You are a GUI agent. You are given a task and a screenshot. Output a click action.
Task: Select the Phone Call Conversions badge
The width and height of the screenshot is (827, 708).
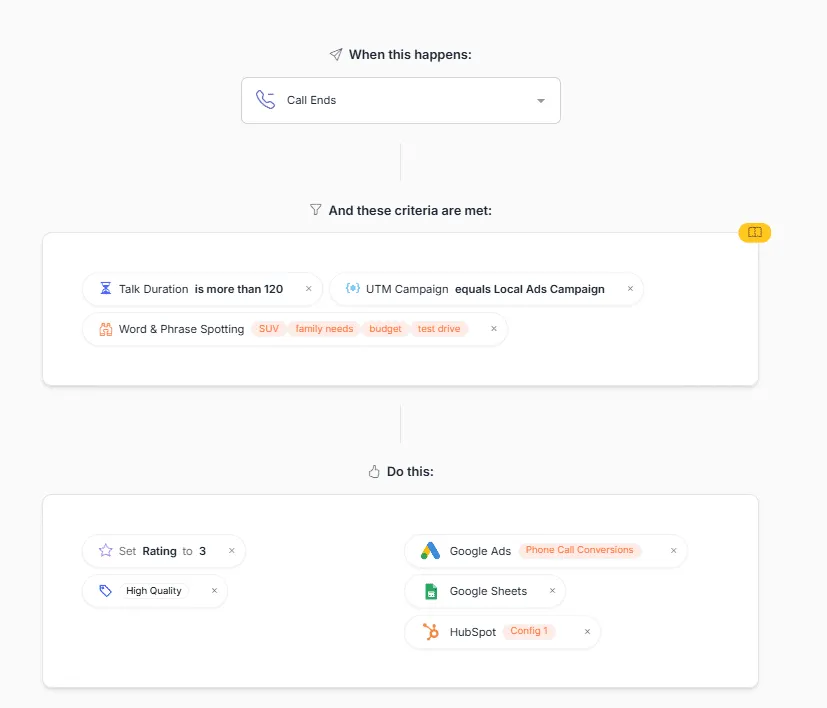(580, 550)
